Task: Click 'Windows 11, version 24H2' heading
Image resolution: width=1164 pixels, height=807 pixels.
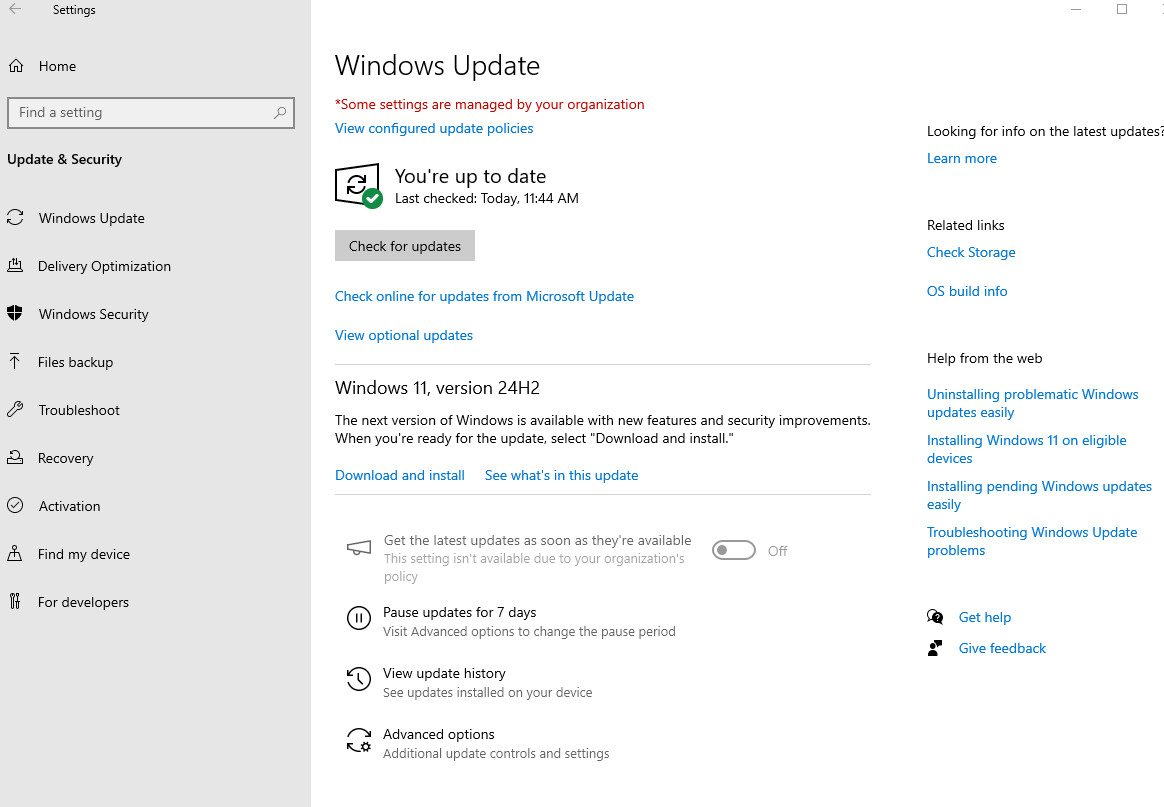Action: click(x=437, y=388)
